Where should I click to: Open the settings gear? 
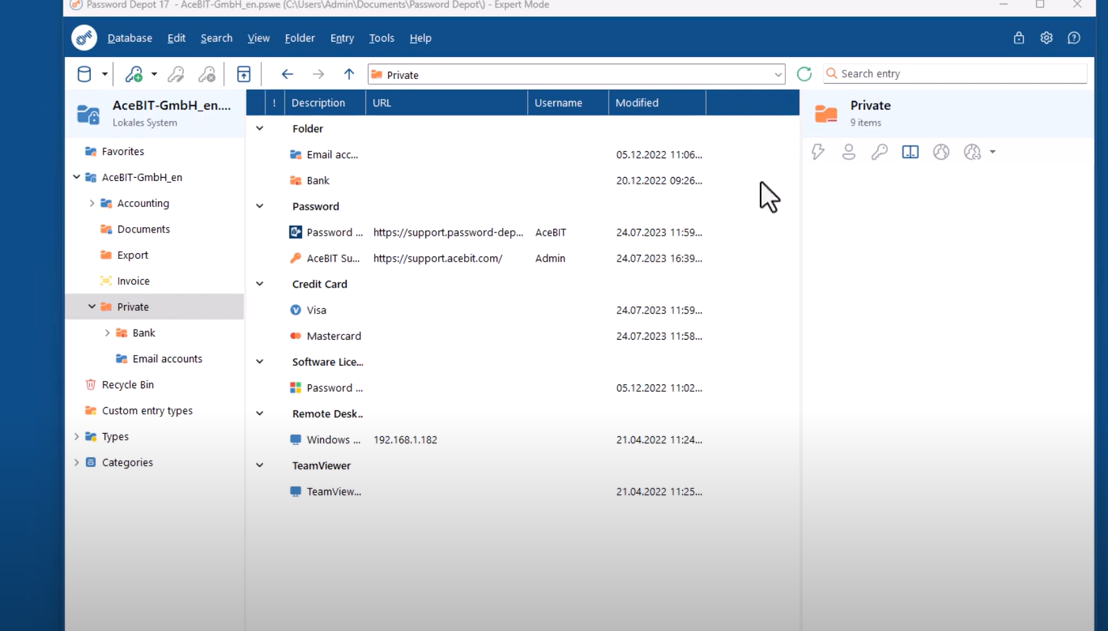point(1046,37)
